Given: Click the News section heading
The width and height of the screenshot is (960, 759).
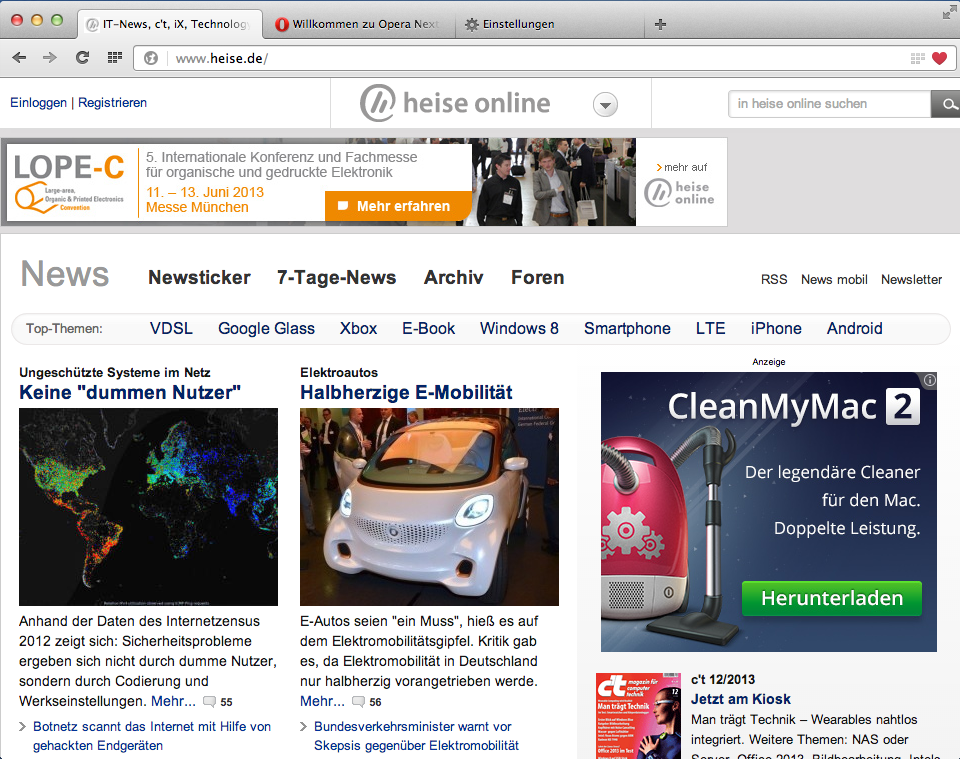Looking at the screenshot, I should pyautogui.click(x=65, y=274).
